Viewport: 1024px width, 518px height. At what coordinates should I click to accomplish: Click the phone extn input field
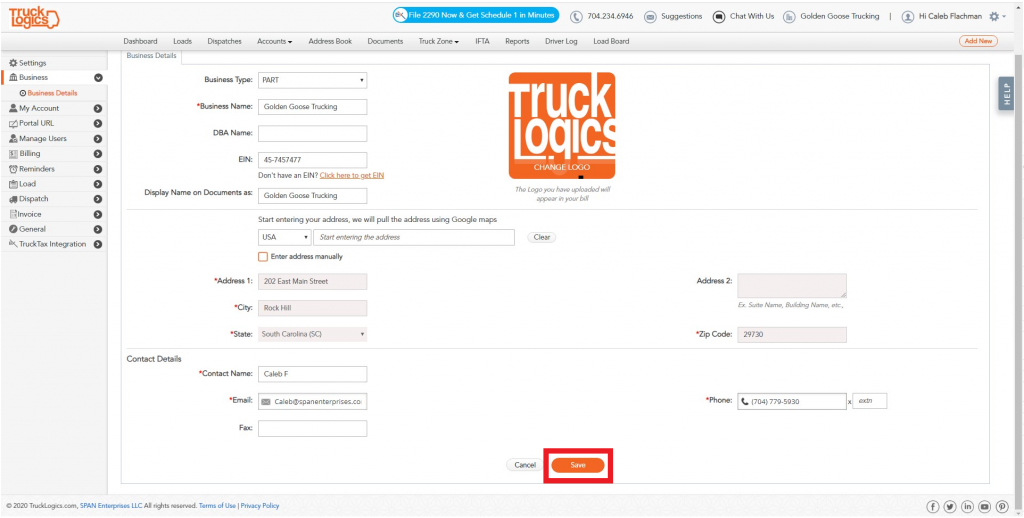[870, 401]
